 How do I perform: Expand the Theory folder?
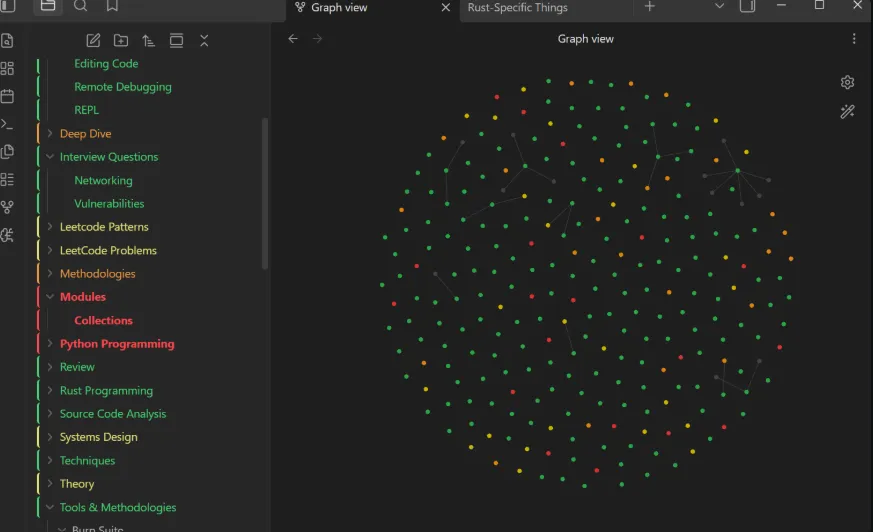(50, 484)
